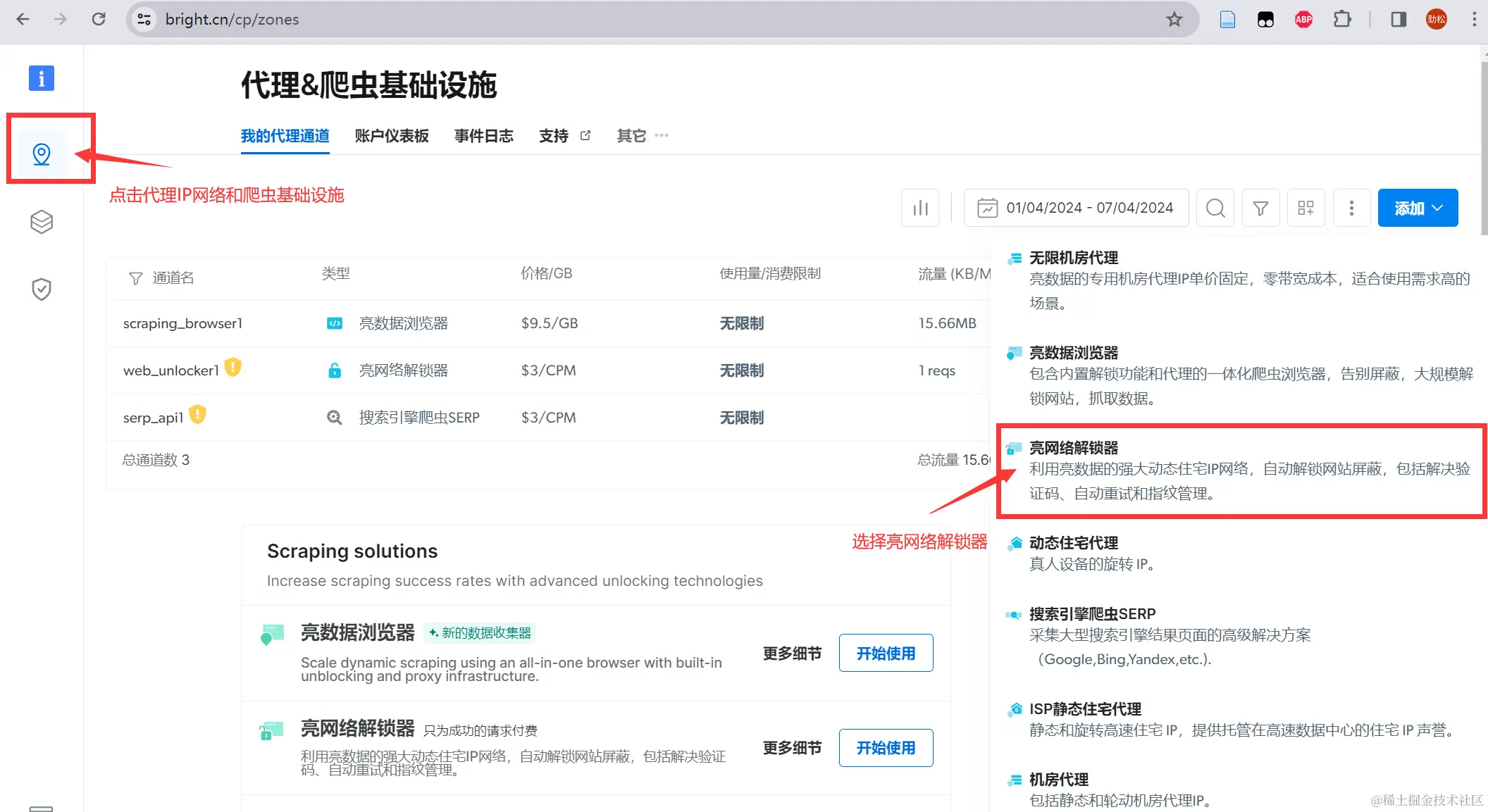Image resolution: width=1488 pixels, height=812 pixels.
Task: Open the shield checkmark sidebar icon
Action: click(x=42, y=289)
